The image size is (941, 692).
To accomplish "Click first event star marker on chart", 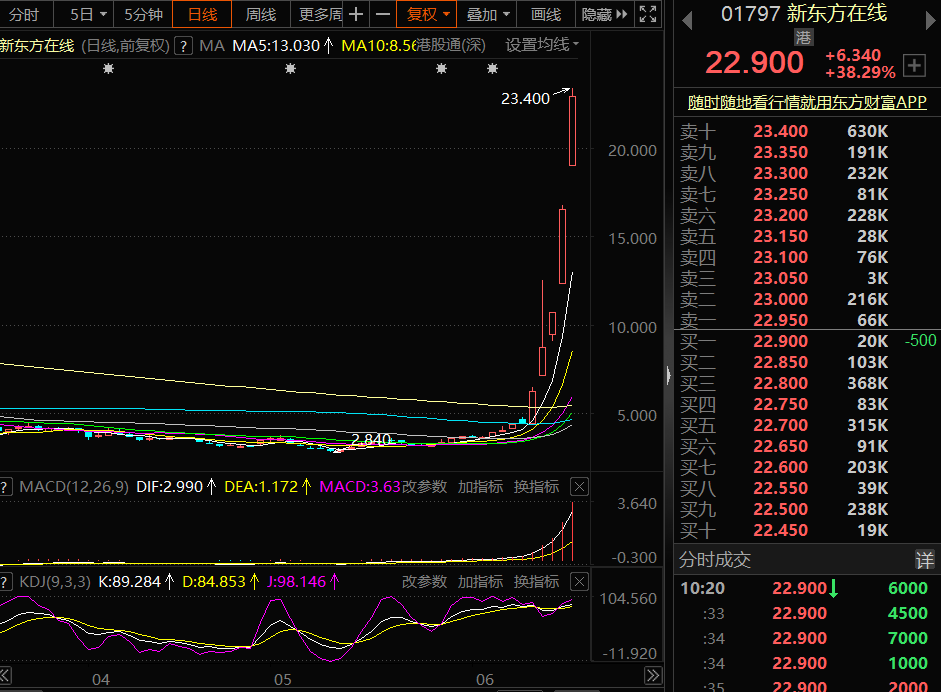I will point(109,69).
